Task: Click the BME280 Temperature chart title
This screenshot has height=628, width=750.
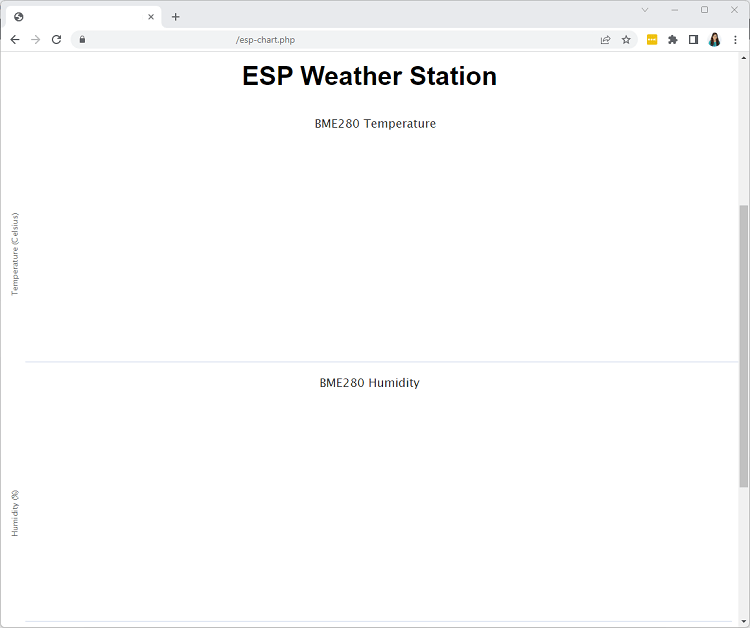Action: tap(375, 124)
